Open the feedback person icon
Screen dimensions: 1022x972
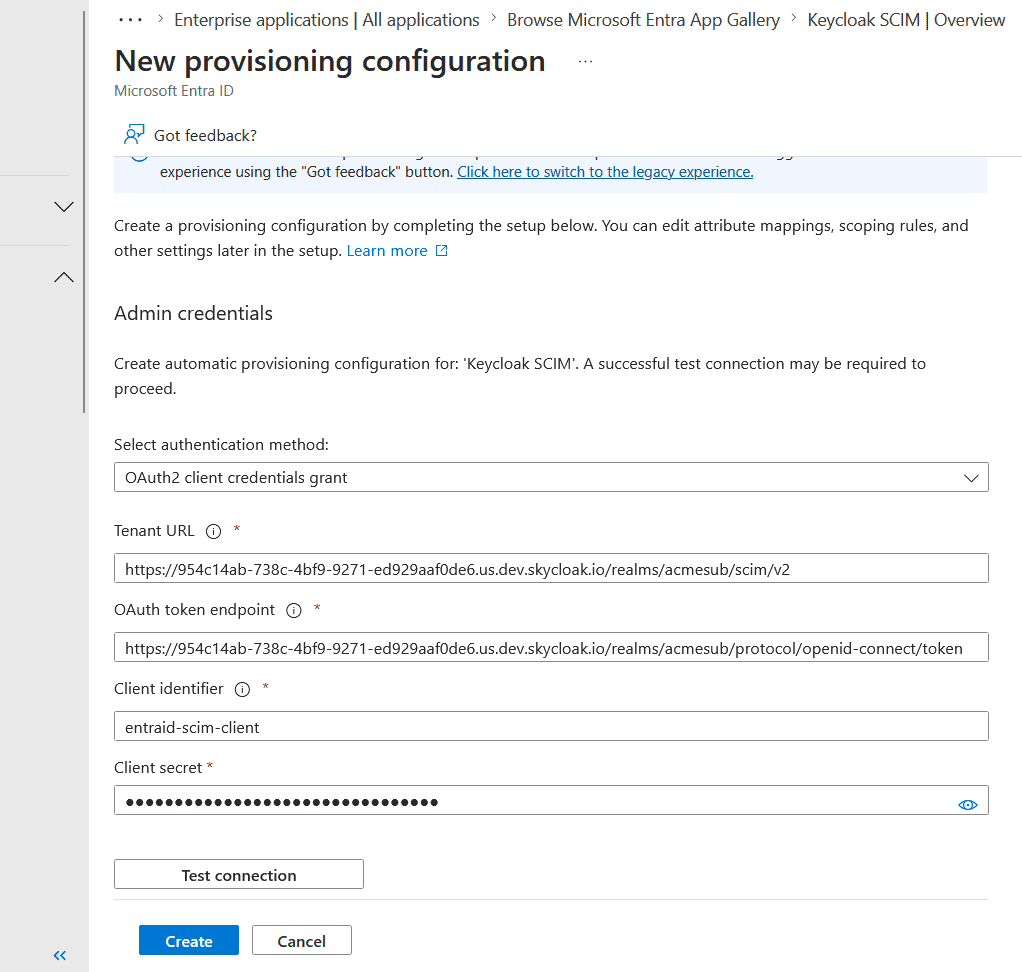click(x=134, y=134)
